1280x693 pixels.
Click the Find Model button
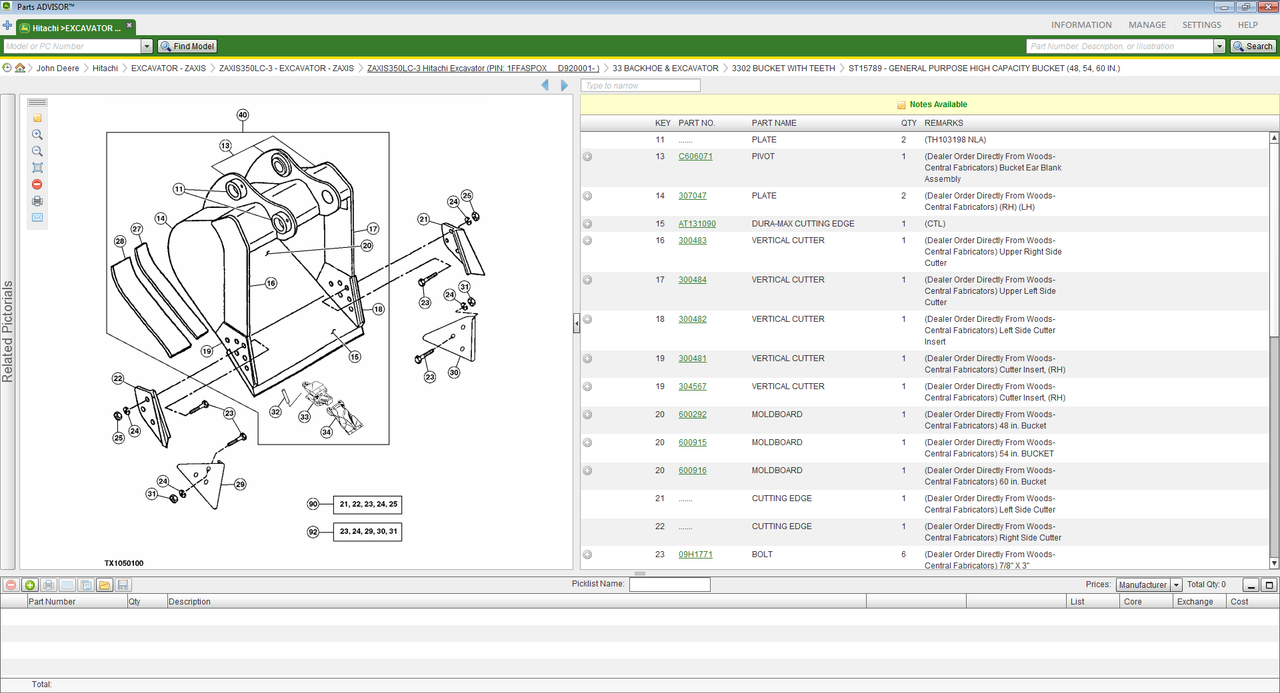pyautogui.click(x=187, y=46)
